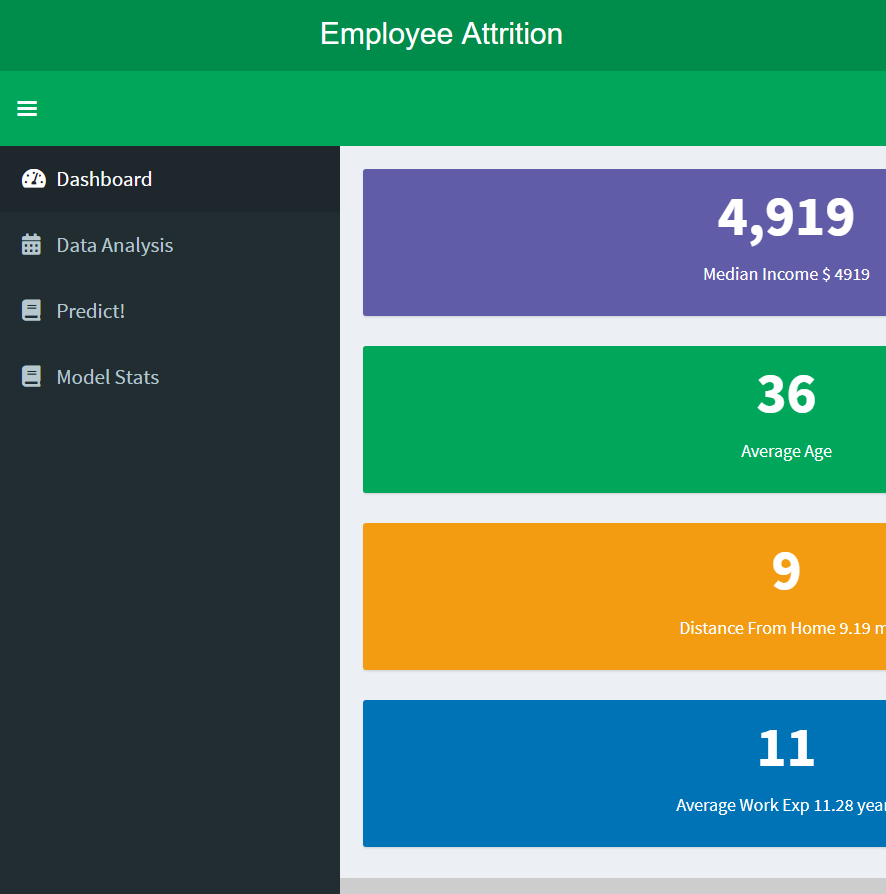Click the horizontal scrollbar at the bottom
This screenshot has height=894, width=886.
click(613, 886)
